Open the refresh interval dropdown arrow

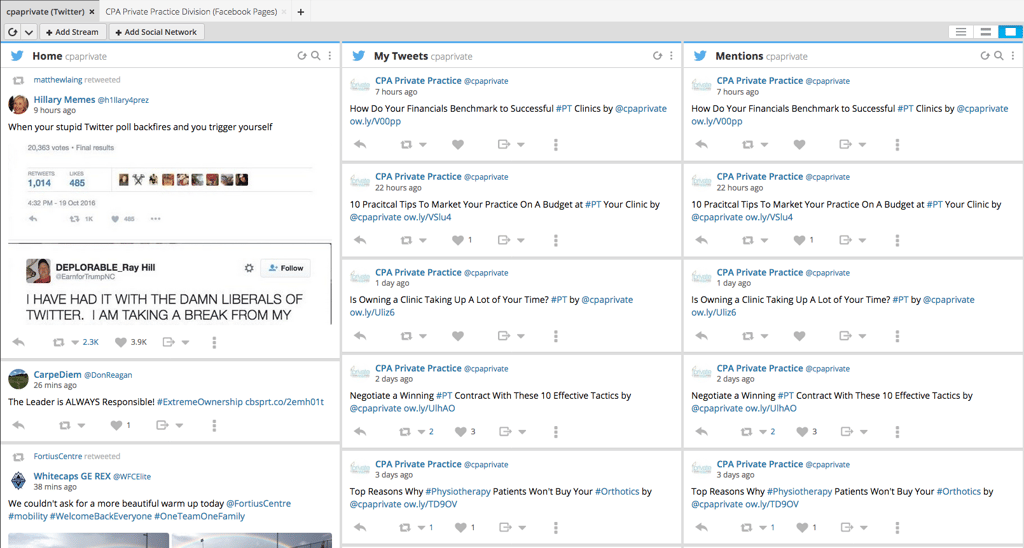pos(29,31)
